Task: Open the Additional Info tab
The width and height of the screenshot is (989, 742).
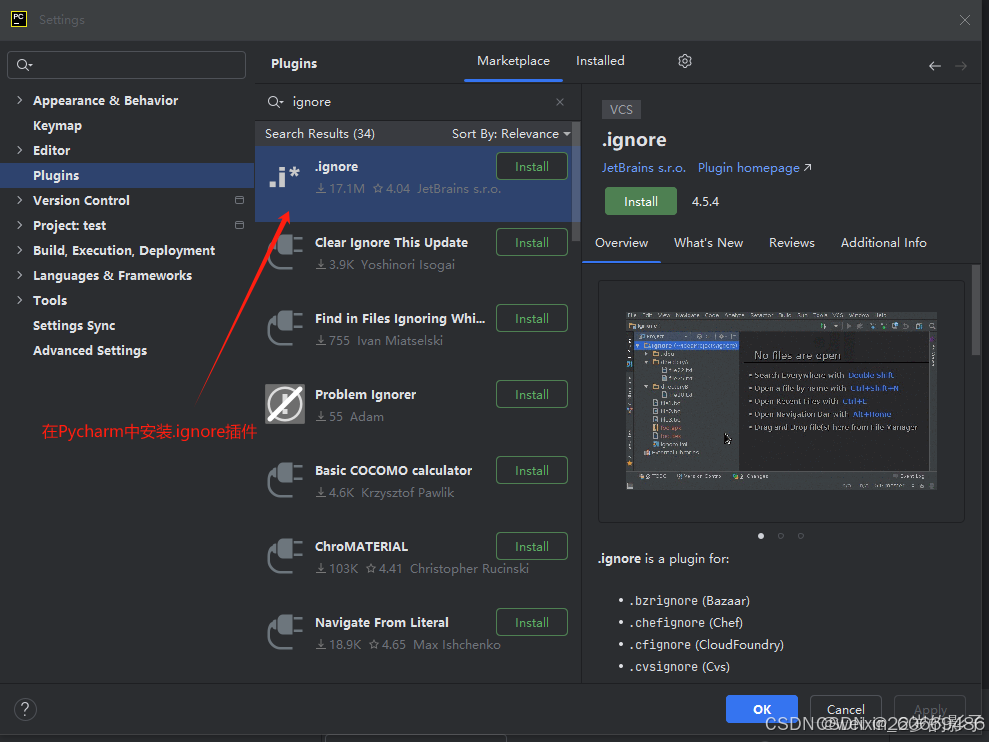Action: [883, 243]
